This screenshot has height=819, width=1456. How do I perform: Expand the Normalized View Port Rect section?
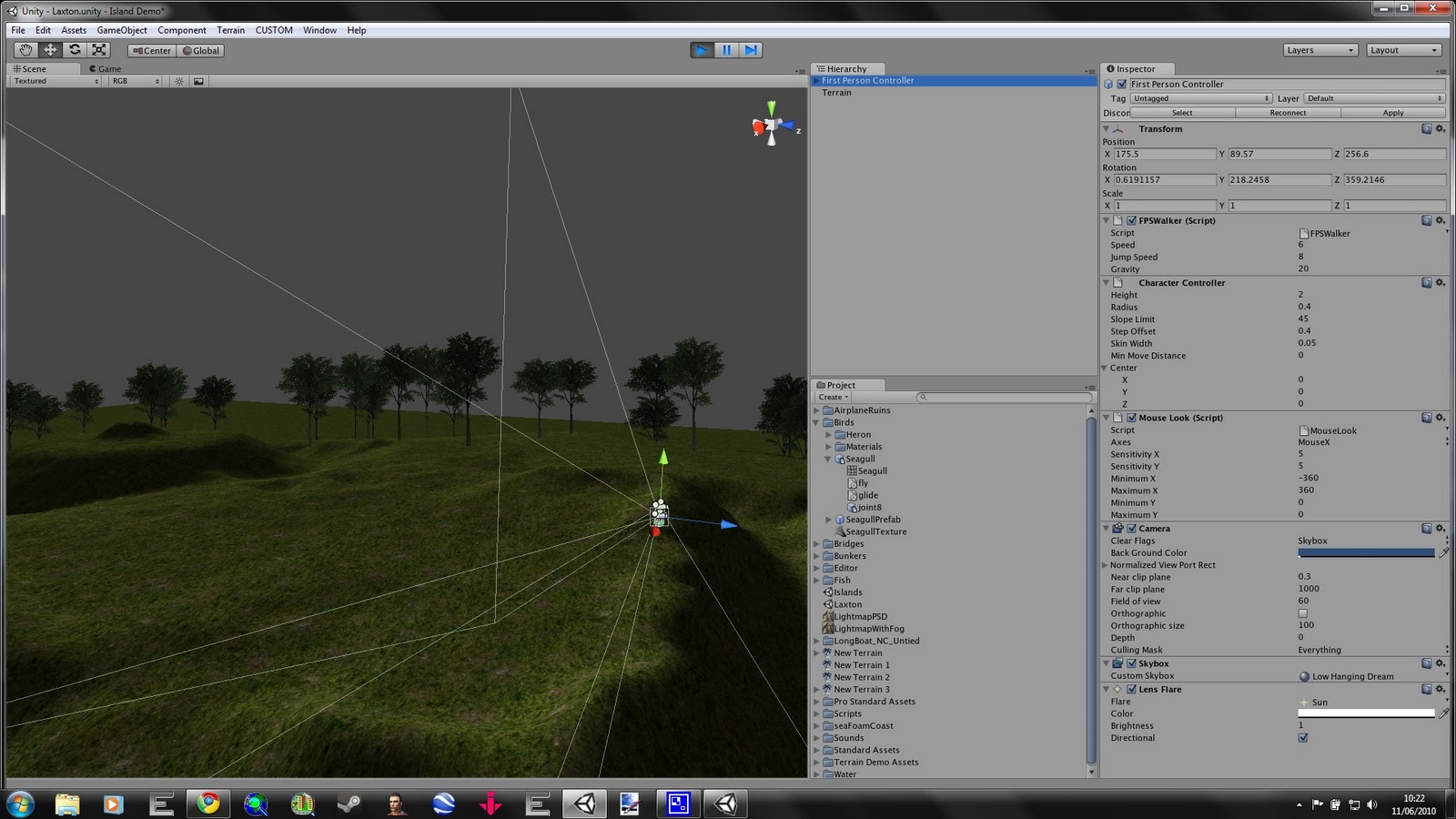tap(1105, 564)
